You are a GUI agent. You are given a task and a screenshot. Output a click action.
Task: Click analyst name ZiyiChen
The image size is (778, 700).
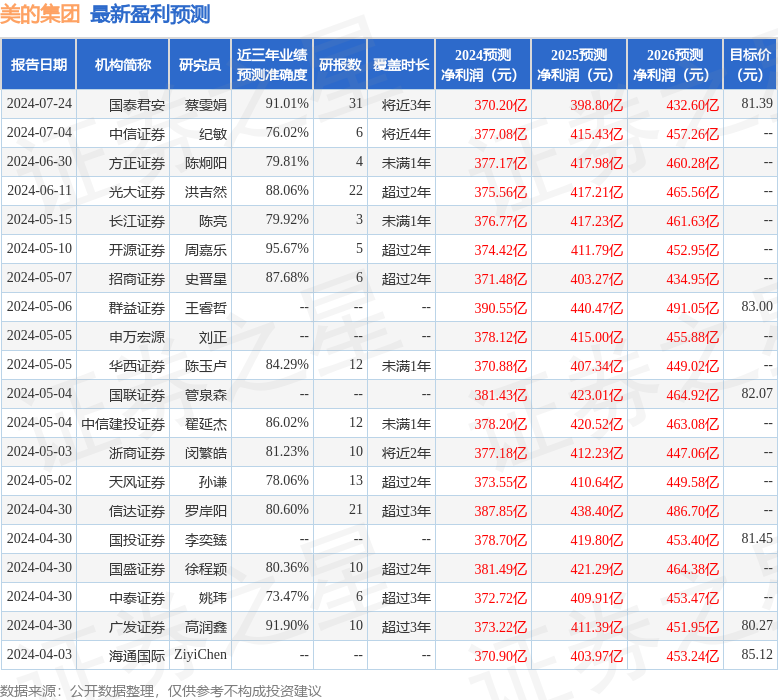coord(200,655)
